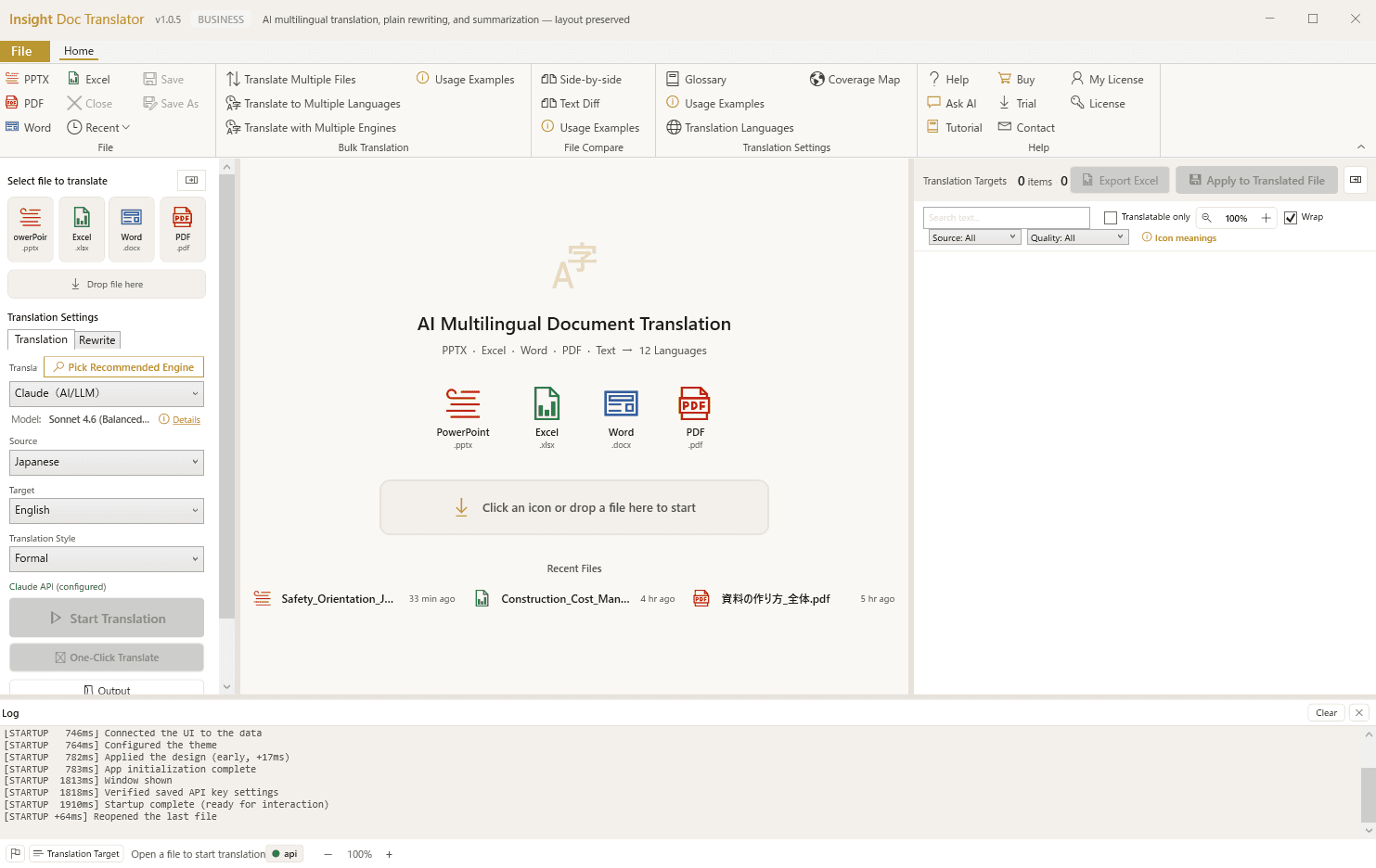This screenshot has height=868, width=1376.
Task: Open recent file 資料の作り方_全体.pdf
Action: click(x=794, y=599)
